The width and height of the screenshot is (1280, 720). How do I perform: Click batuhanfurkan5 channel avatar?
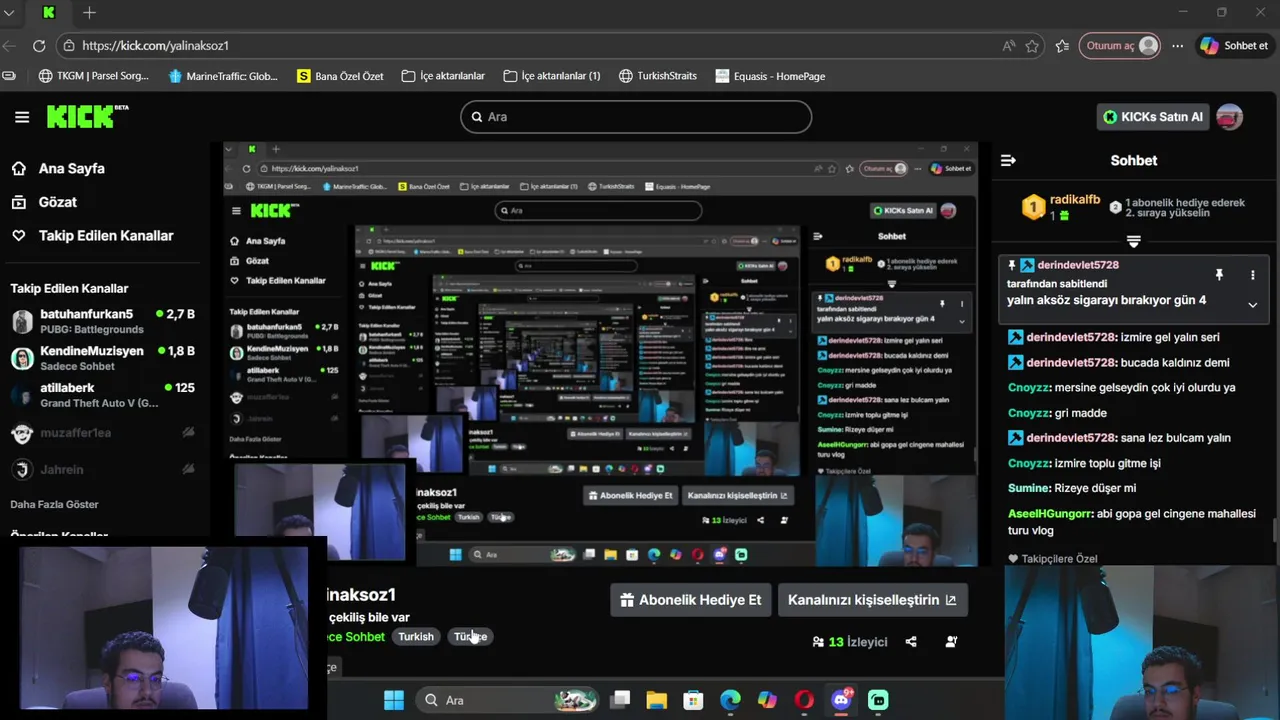(x=22, y=321)
